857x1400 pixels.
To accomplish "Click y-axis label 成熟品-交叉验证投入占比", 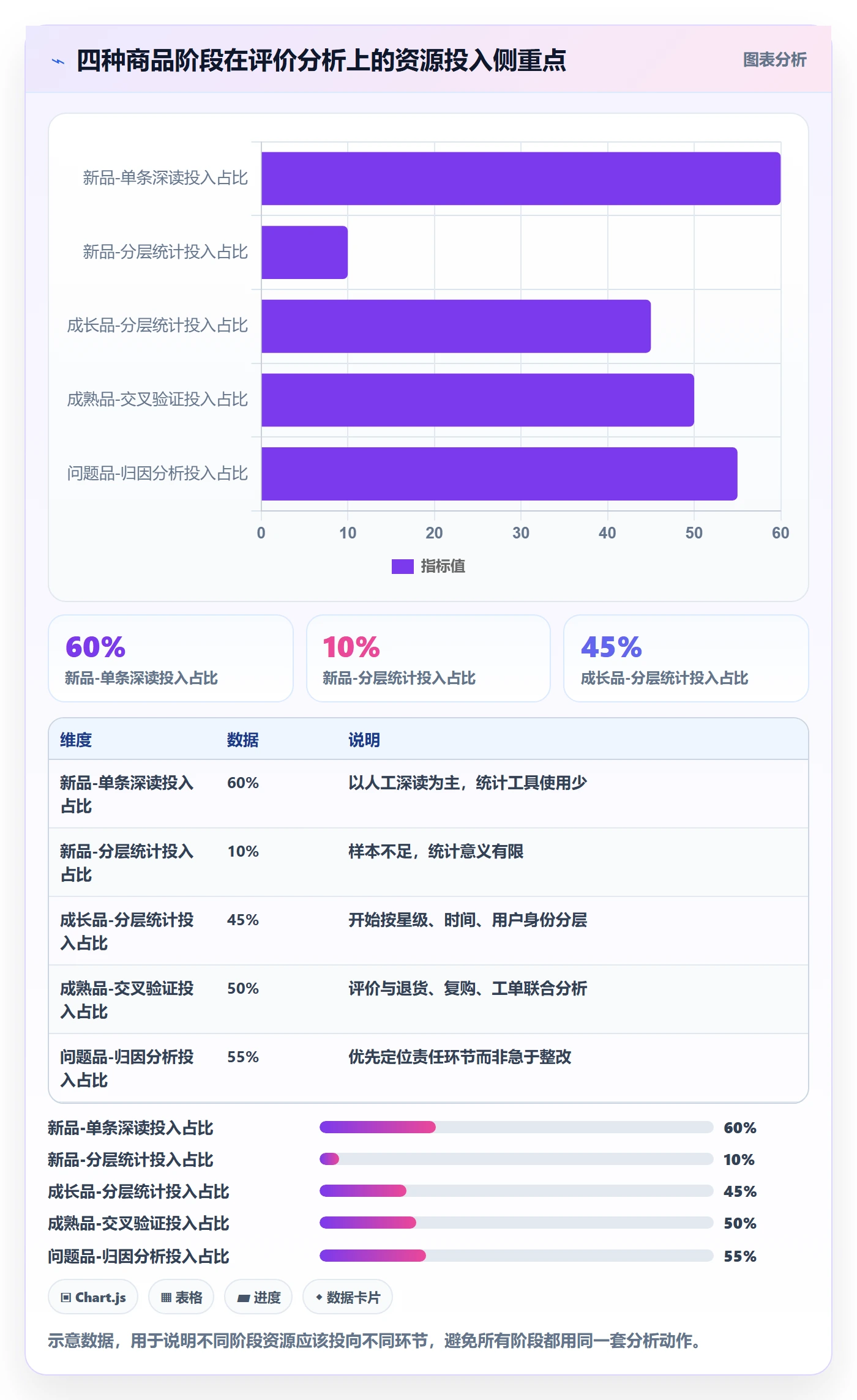I will (x=157, y=400).
